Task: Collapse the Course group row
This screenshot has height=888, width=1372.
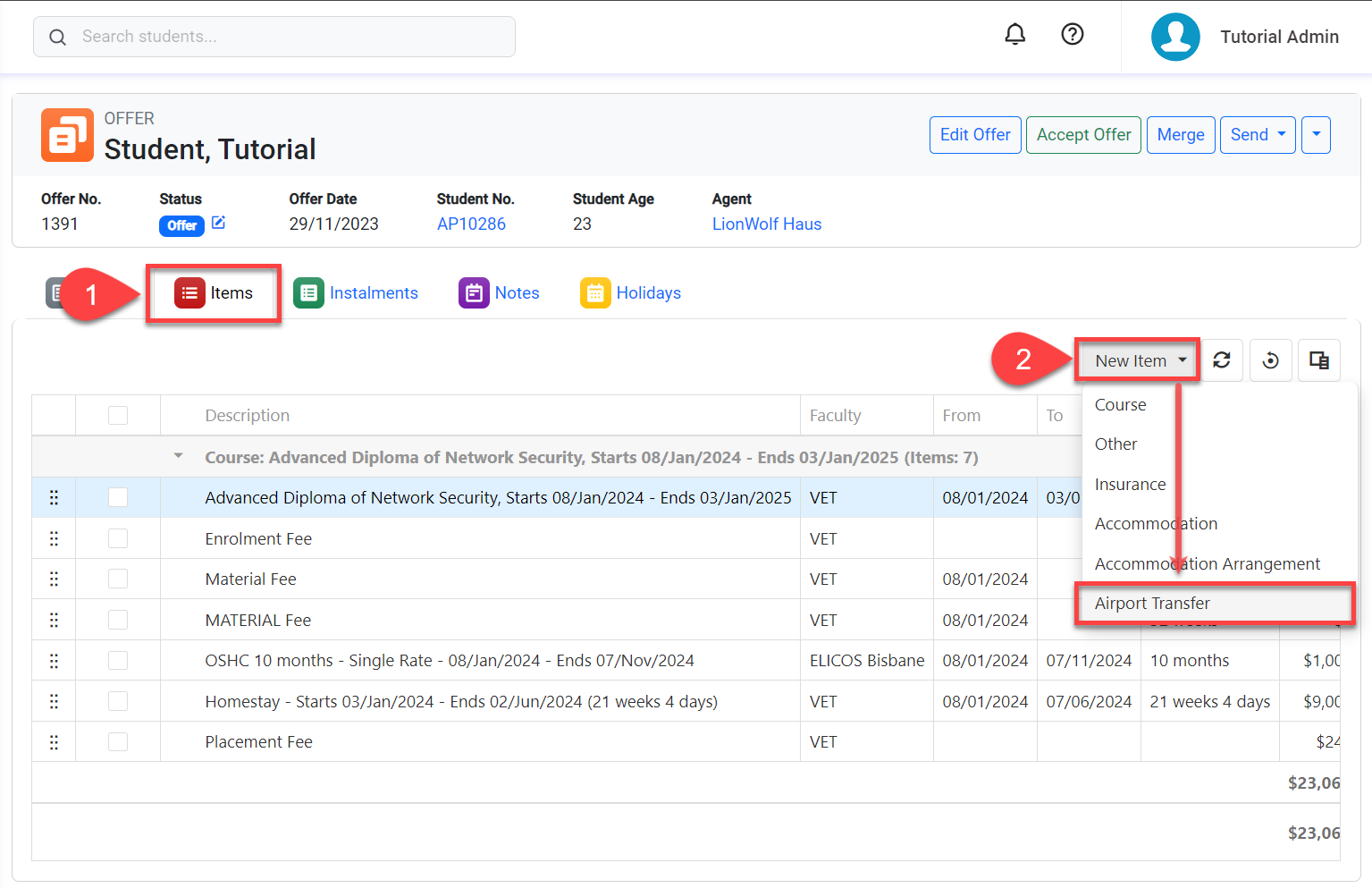Action: (x=178, y=456)
